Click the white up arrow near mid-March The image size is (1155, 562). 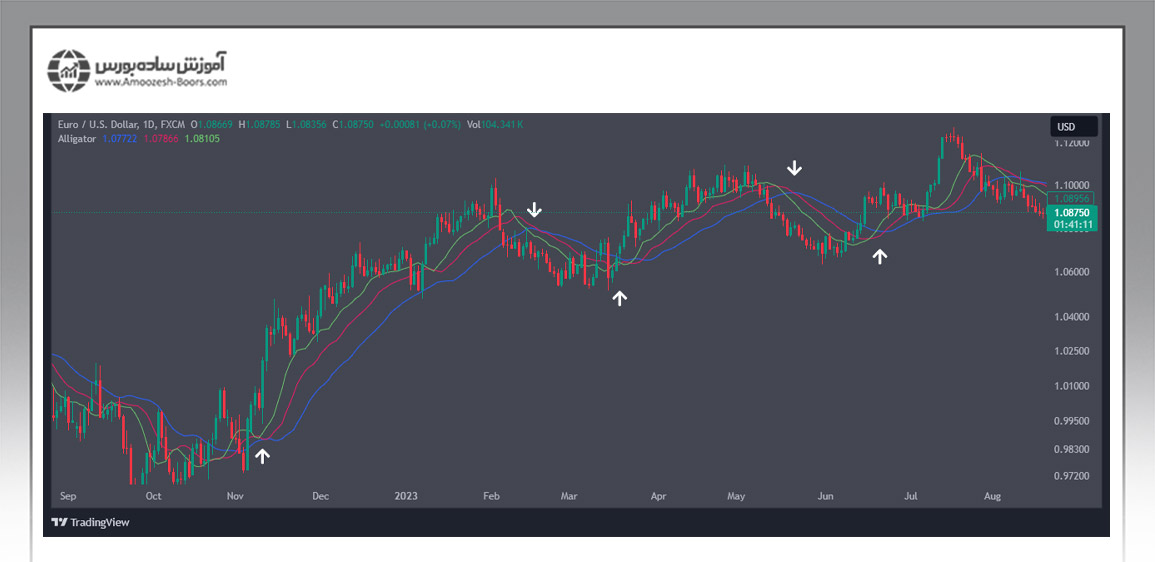(x=620, y=297)
